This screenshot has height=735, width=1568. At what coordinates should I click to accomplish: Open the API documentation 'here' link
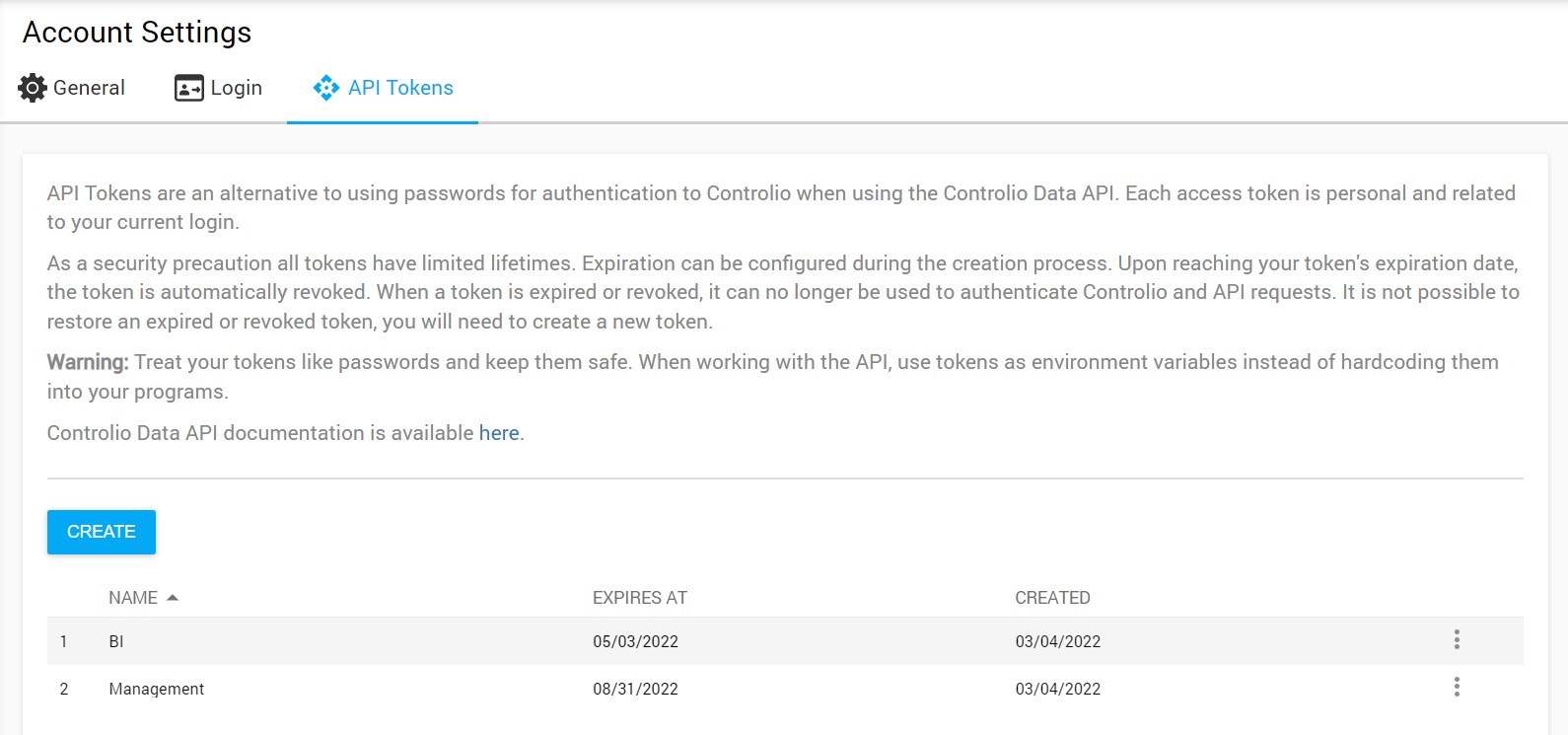499,433
